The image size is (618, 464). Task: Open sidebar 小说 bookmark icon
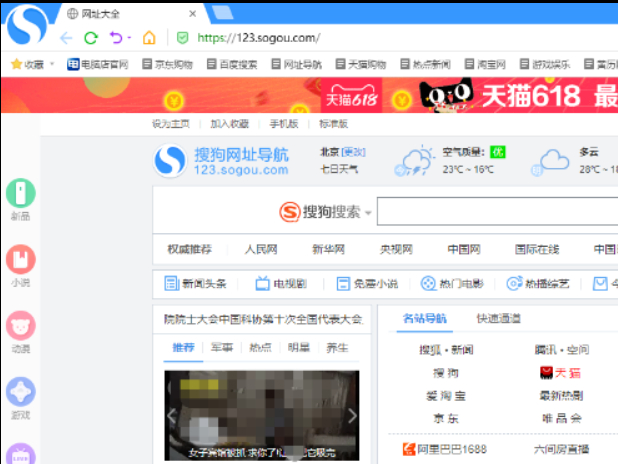click(21, 259)
